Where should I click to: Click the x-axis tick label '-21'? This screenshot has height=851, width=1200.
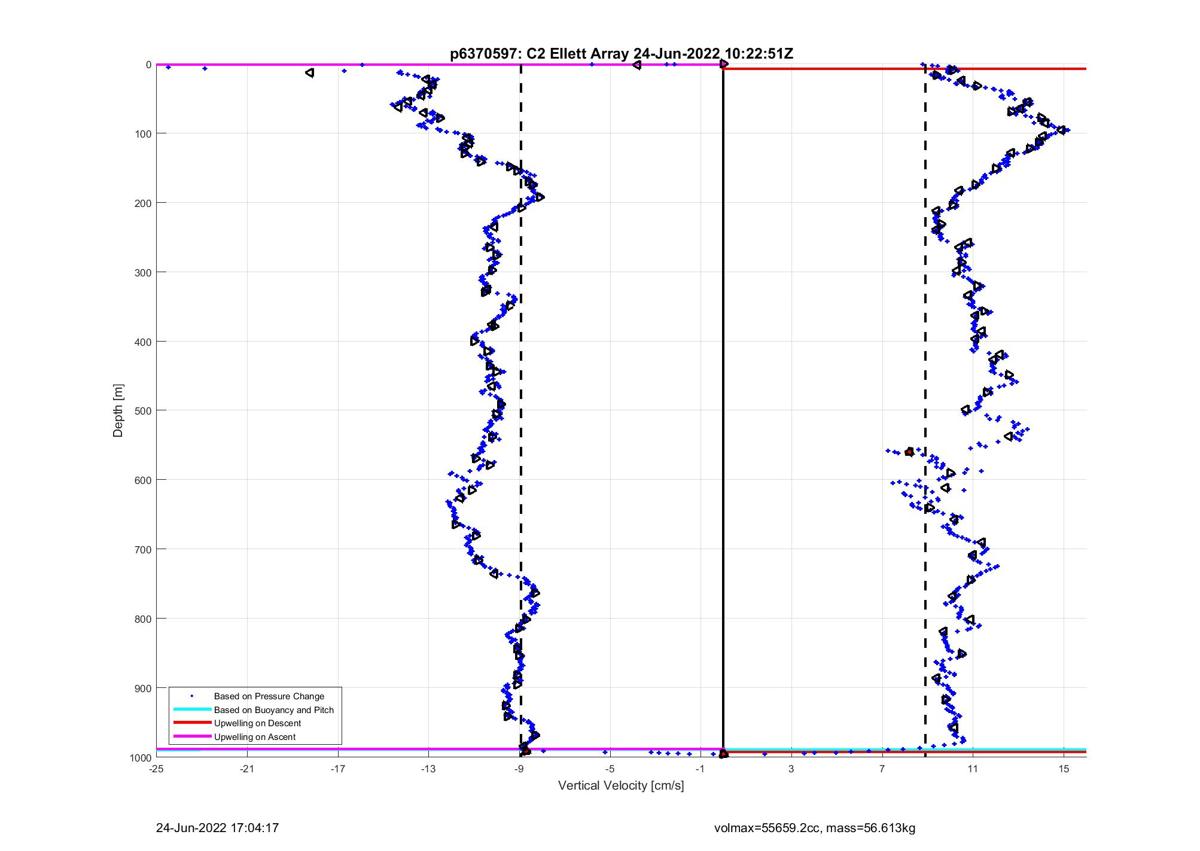pos(247,769)
